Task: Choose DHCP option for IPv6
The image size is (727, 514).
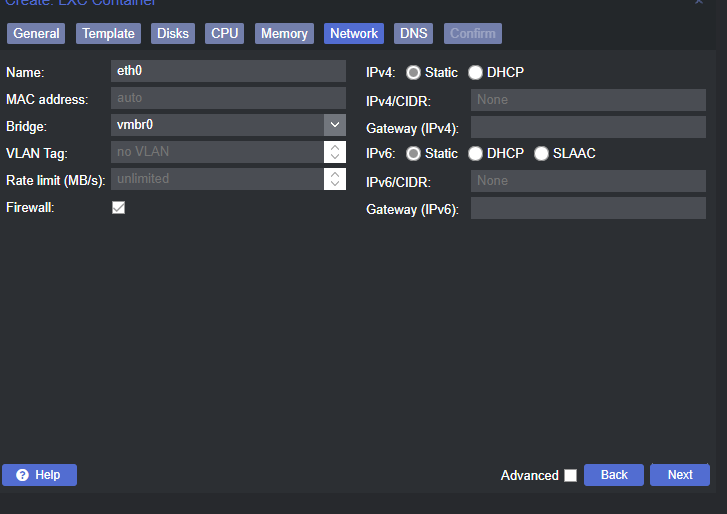Action: (476, 153)
